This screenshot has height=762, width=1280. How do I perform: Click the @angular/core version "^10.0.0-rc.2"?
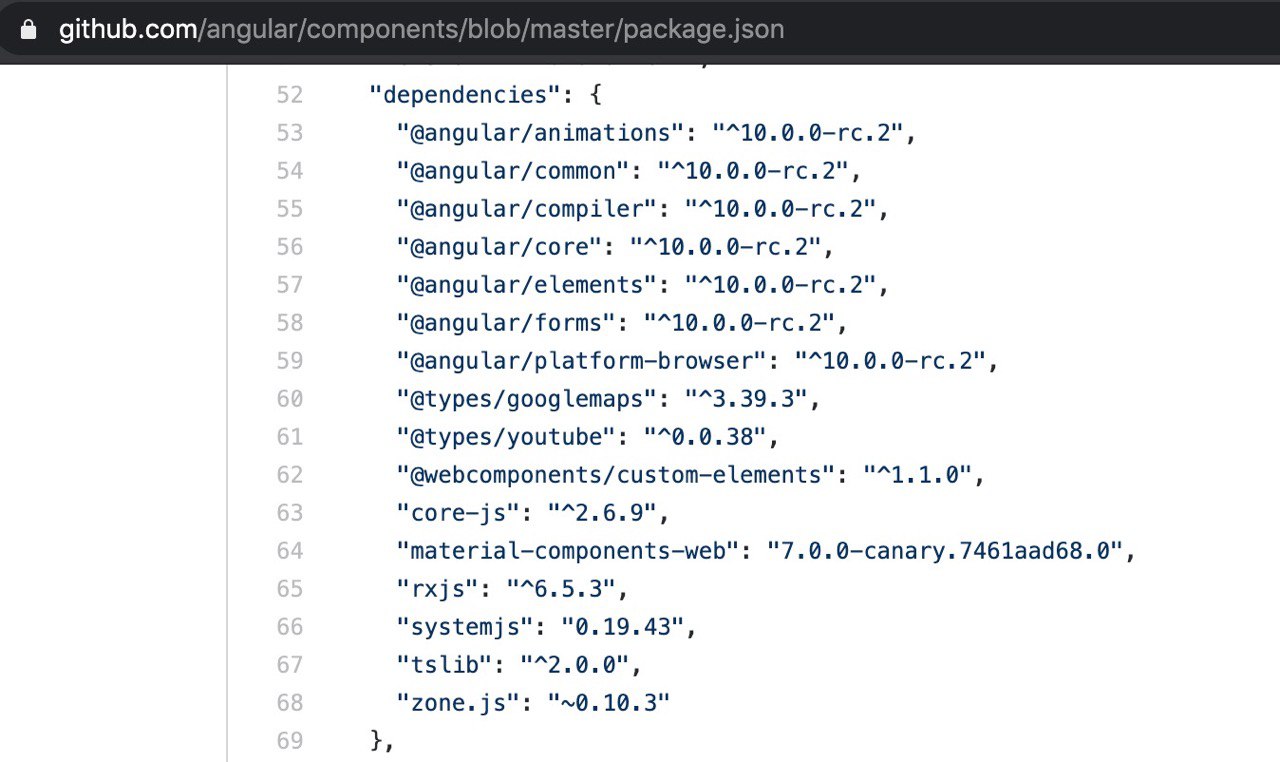[x=725, y=247]
